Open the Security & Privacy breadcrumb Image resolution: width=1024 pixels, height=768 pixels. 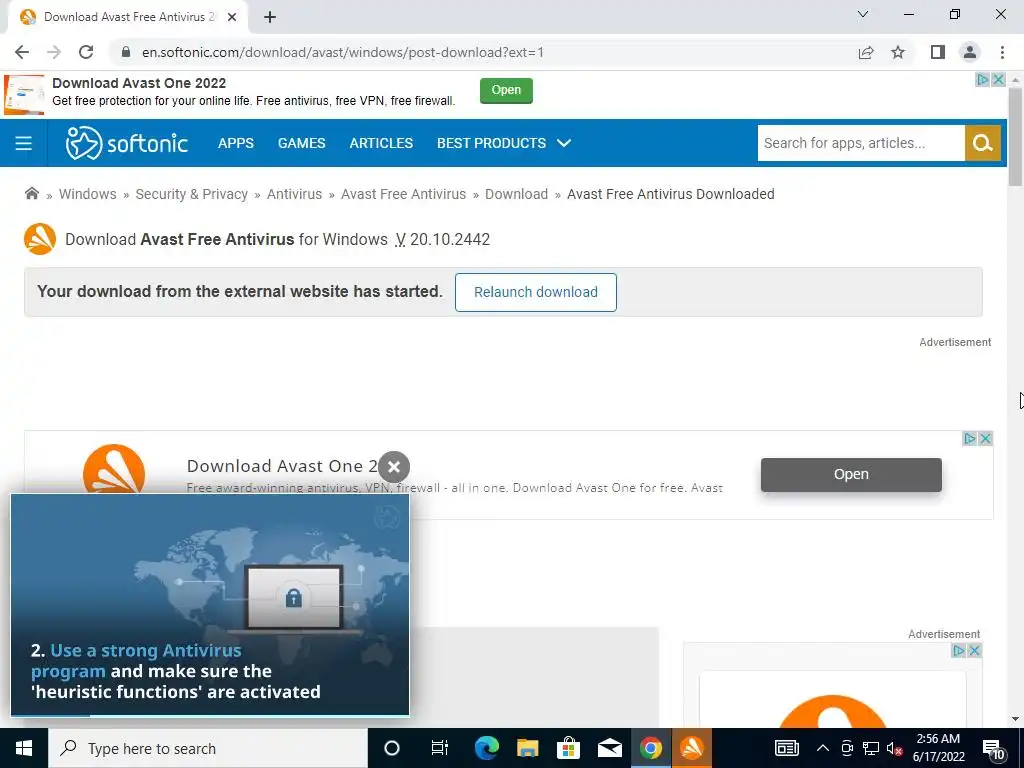[191, 194]
